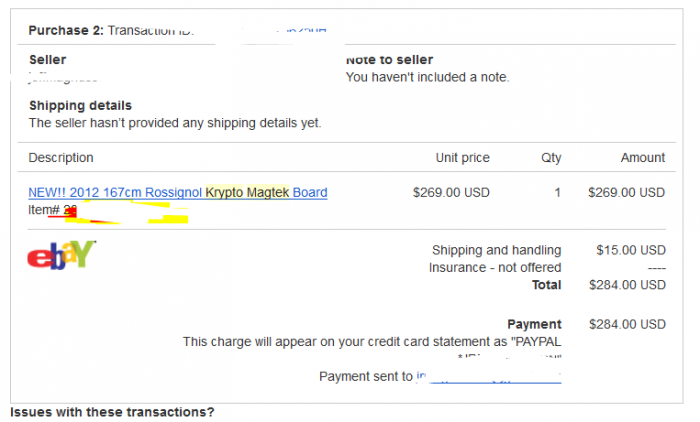Click the Insurance - not offered text
The width and height of the screenshot is (700, 422).
(495, 267)
